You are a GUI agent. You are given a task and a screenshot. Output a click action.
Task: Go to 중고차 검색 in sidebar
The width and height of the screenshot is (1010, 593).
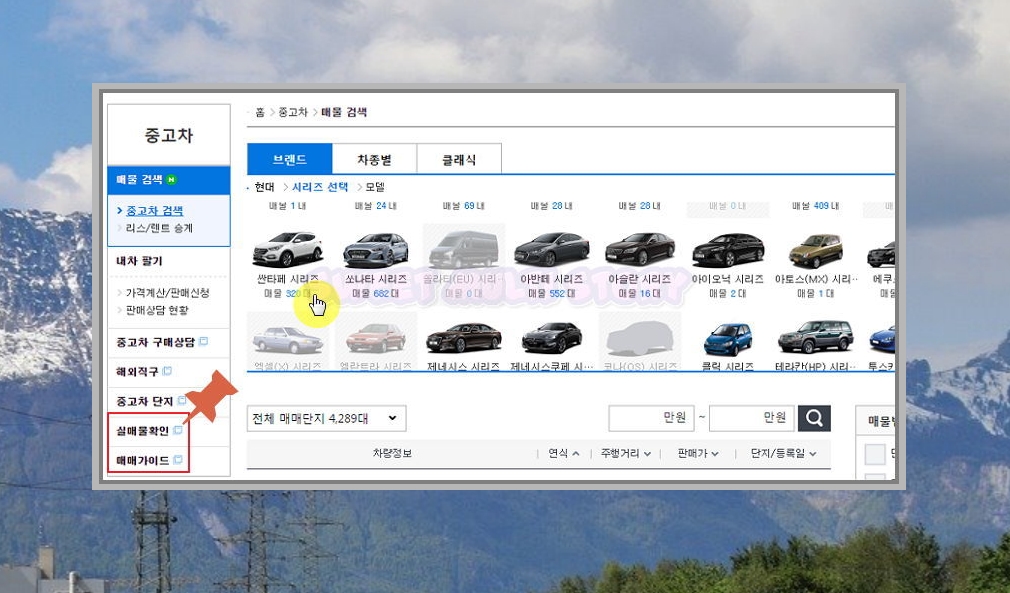[x=155, y=211]
